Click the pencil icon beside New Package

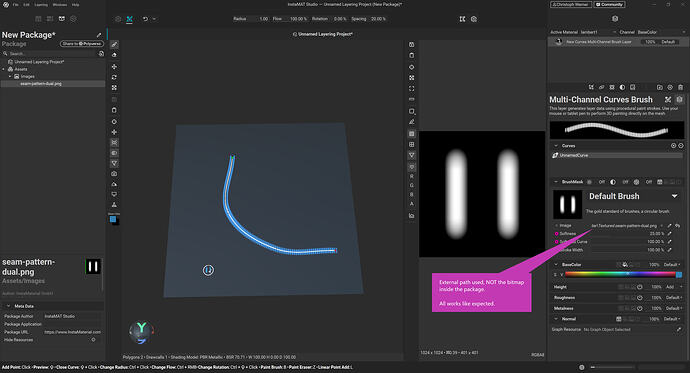click(x=99, y=35)
